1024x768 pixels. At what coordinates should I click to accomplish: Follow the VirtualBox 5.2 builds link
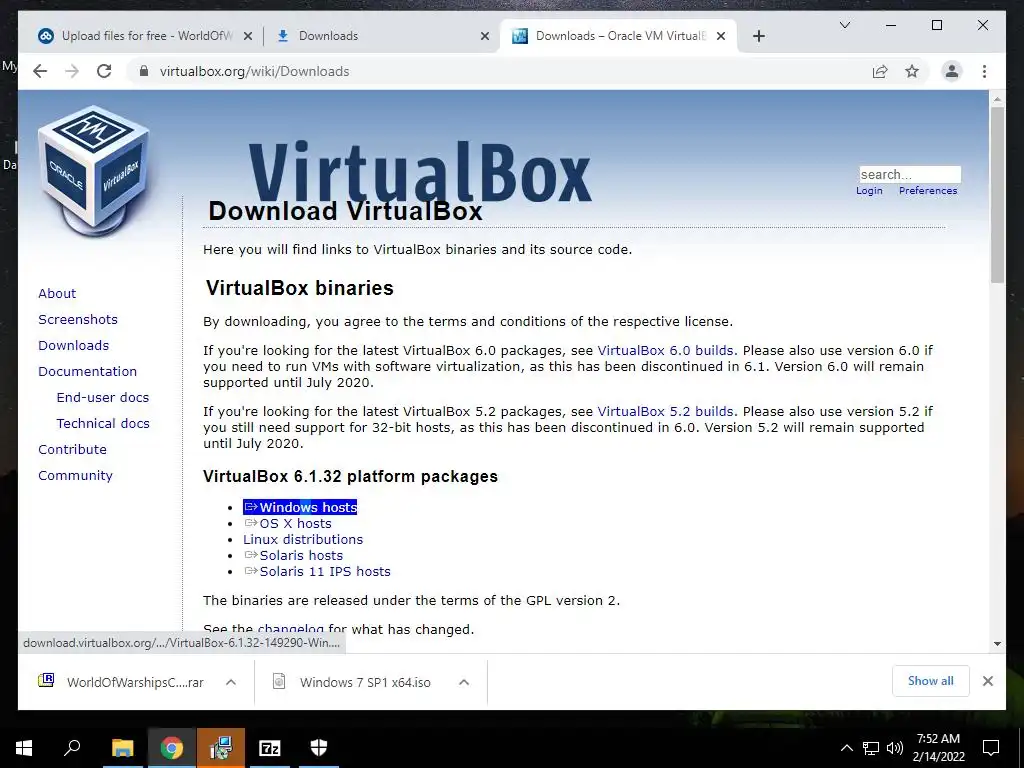coord(665,411)
